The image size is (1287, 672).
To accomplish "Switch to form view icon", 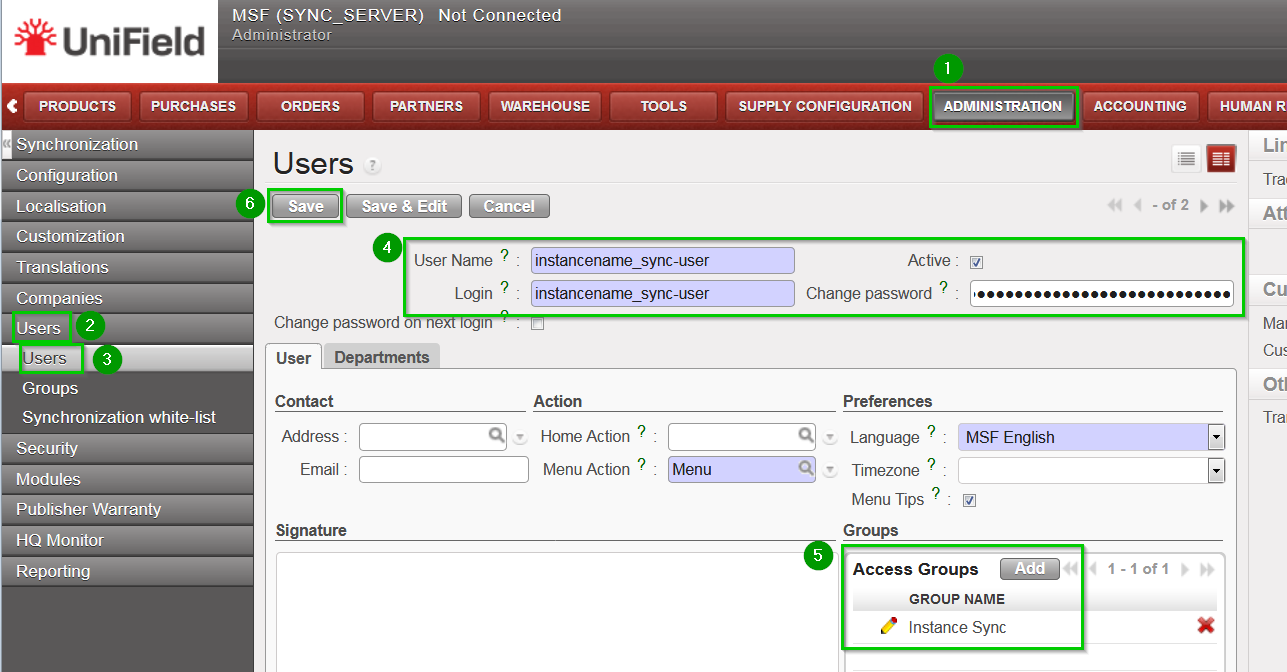I will point(1221,158).
